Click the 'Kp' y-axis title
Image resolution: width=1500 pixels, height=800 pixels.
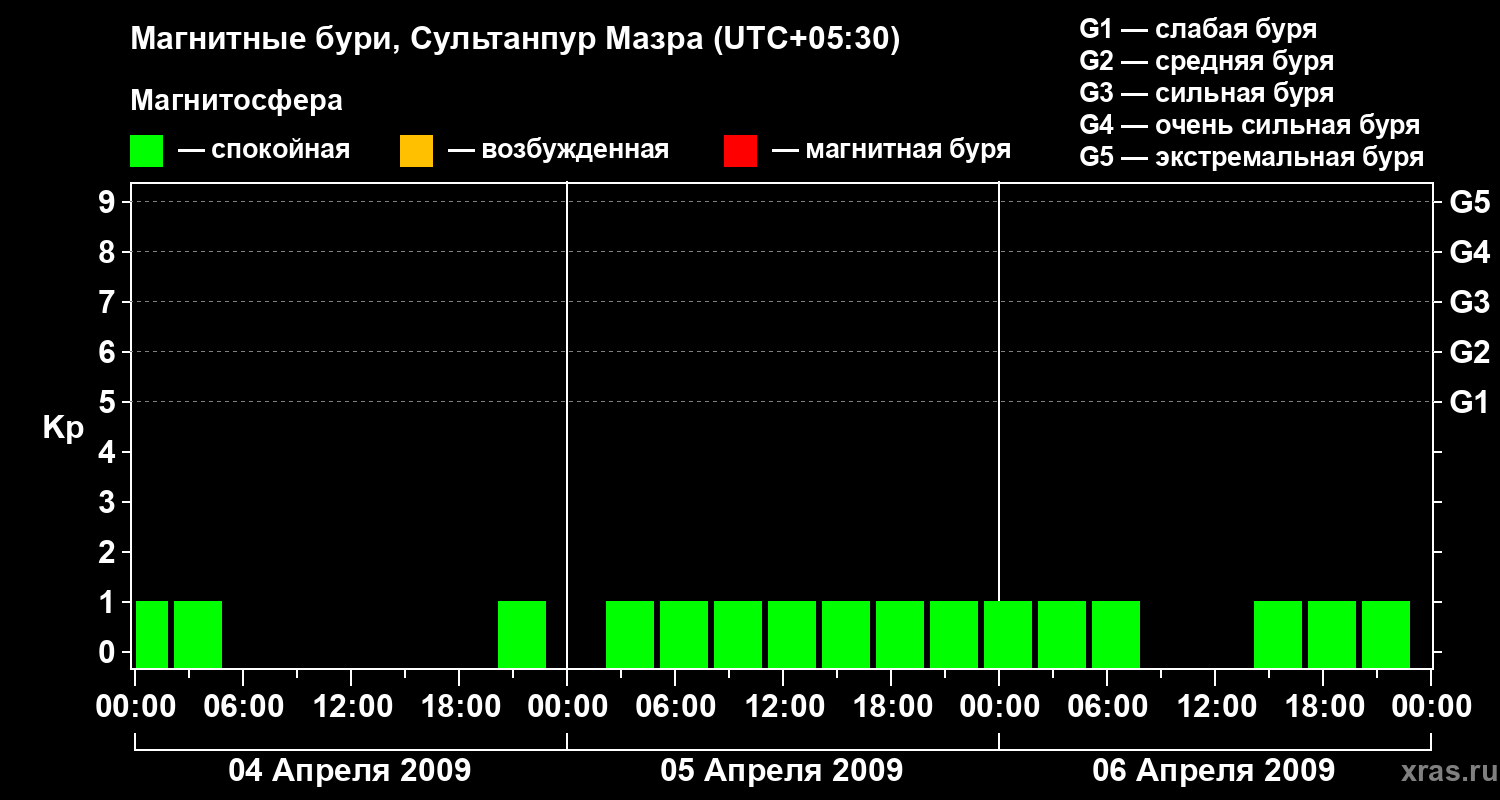click(63, 427)
